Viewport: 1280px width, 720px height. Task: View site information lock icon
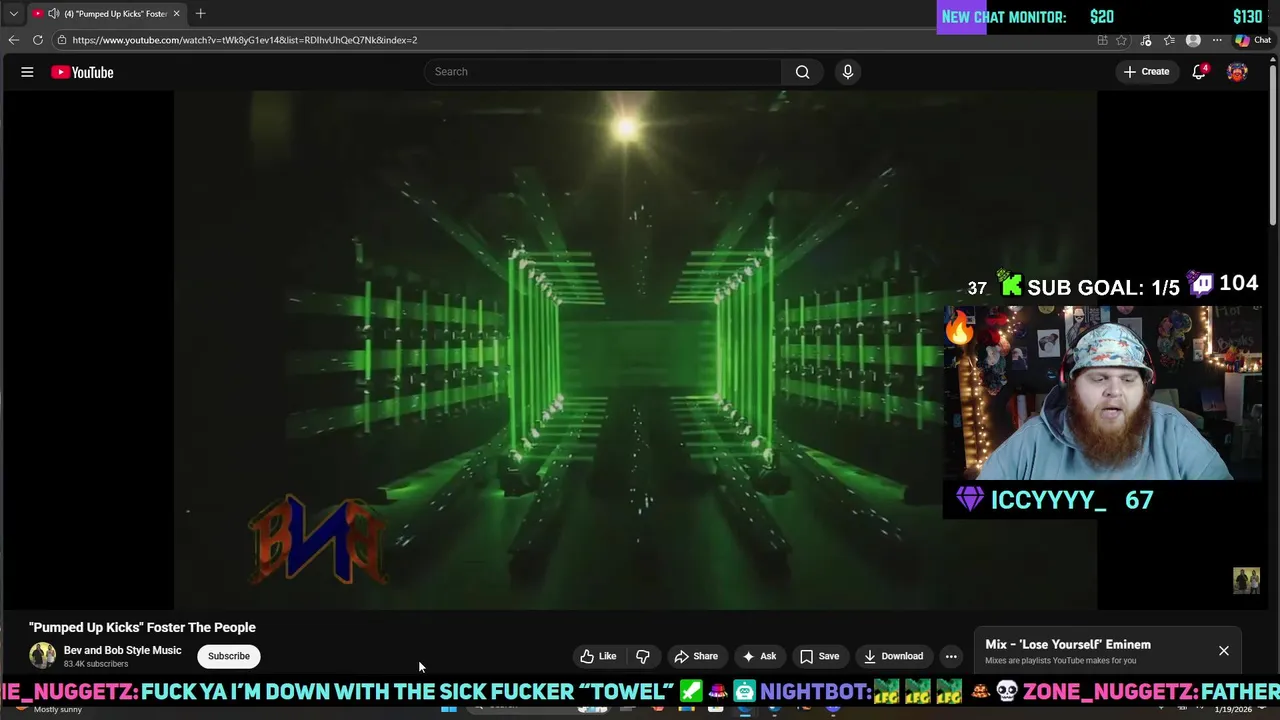tap(62, 40)
